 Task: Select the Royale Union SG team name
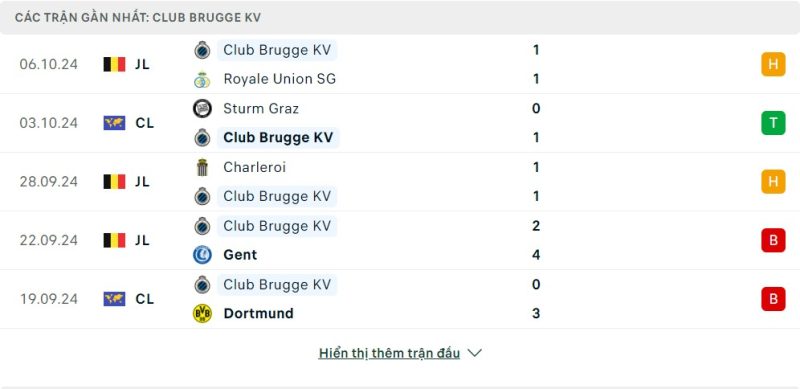[280, 79]
